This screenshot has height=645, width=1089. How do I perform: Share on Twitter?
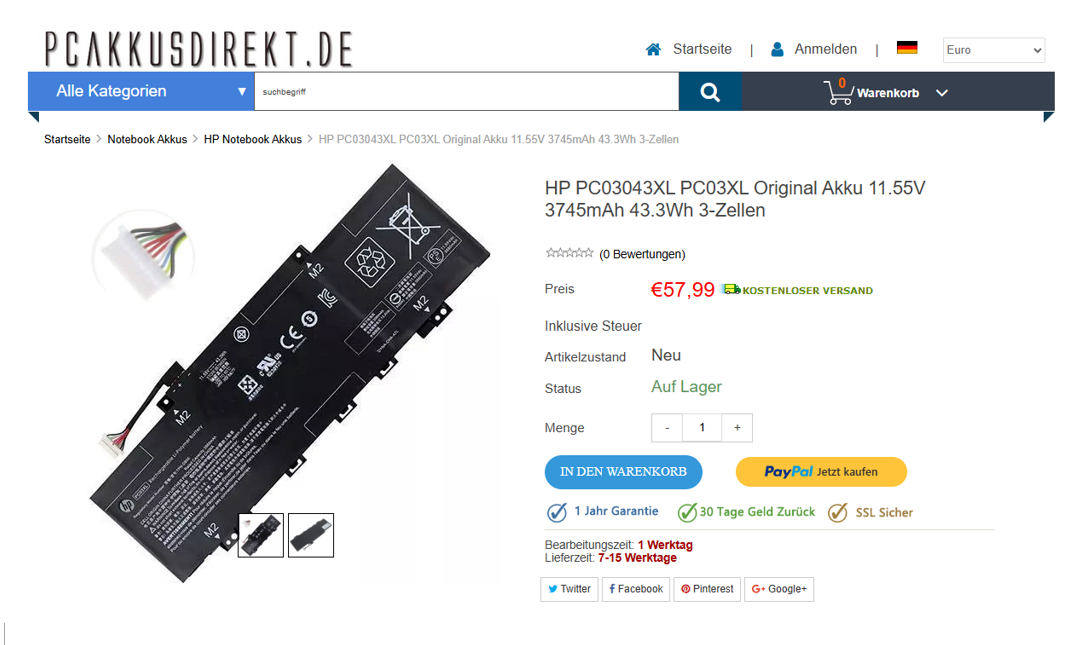[x=570, y=589]
